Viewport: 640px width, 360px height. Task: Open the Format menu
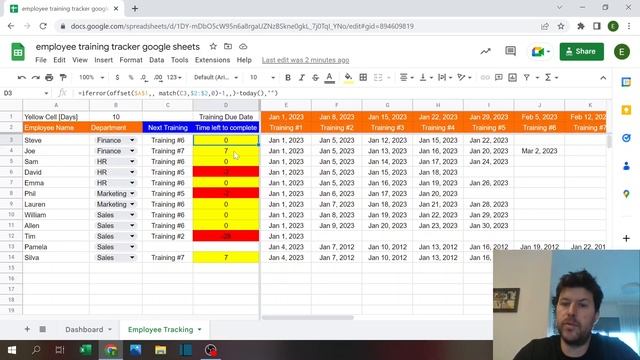[131, 60]
